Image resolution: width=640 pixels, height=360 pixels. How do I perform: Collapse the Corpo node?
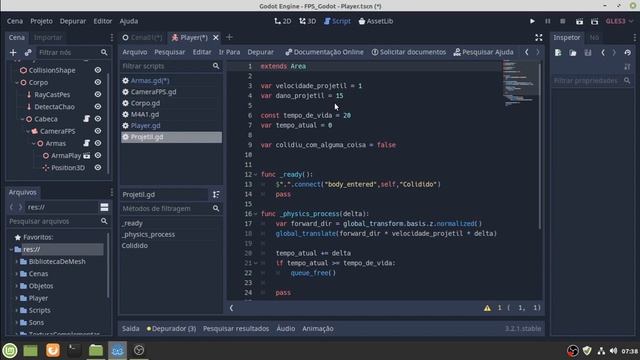pos(17,82)
